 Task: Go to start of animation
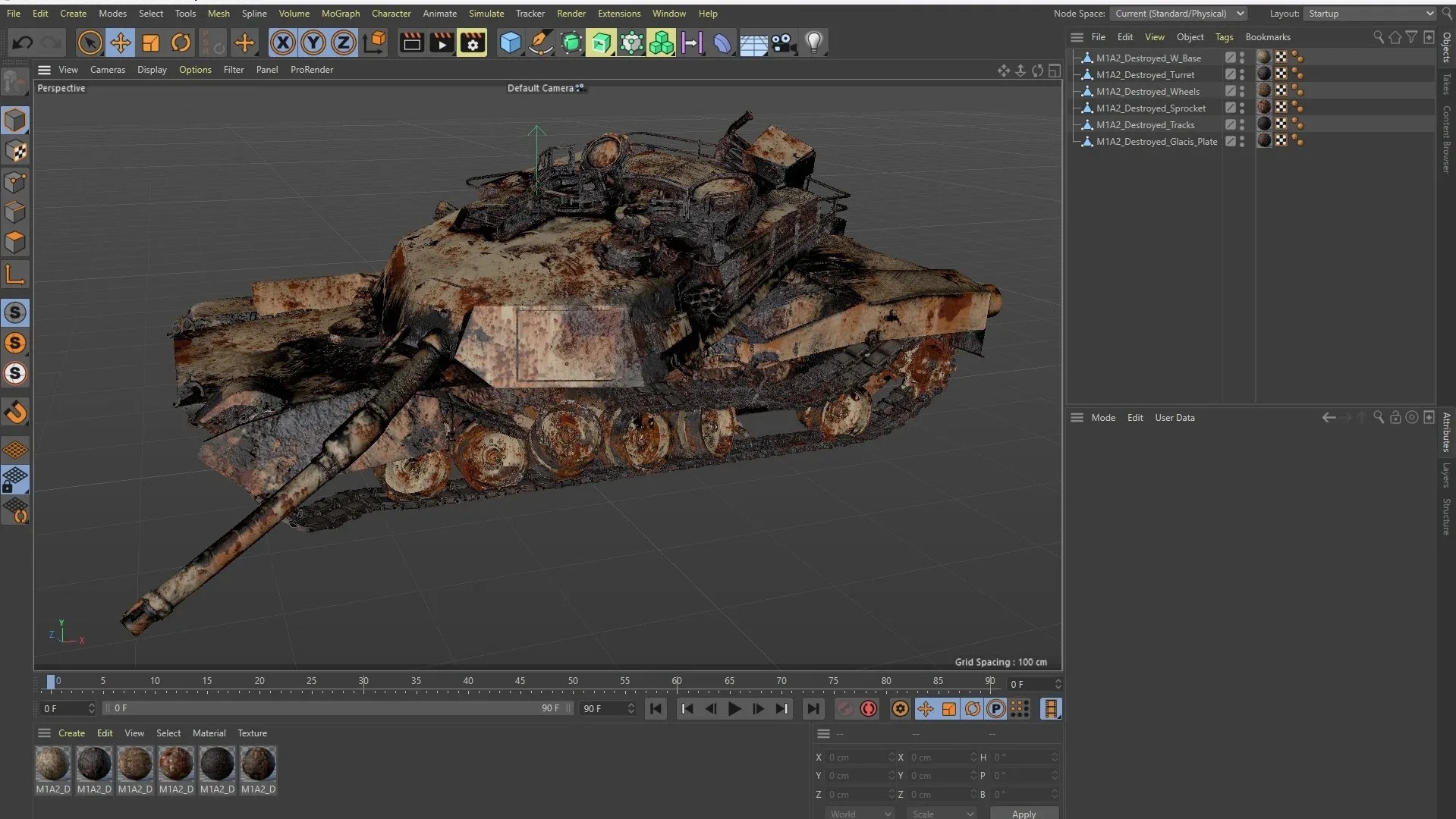tap(656, 708)
